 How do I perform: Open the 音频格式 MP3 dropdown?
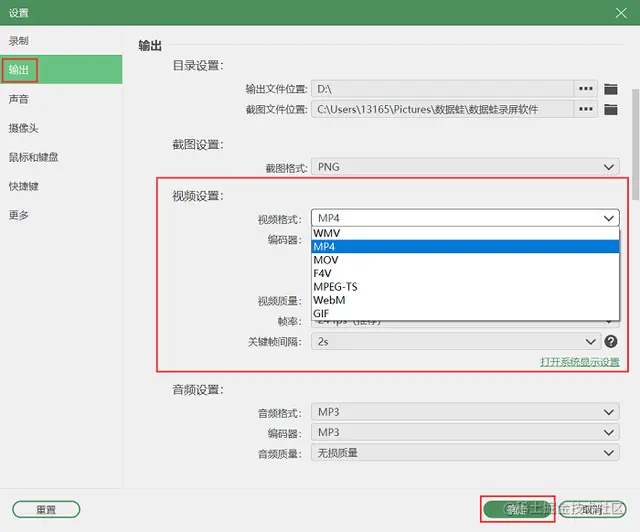465,412
